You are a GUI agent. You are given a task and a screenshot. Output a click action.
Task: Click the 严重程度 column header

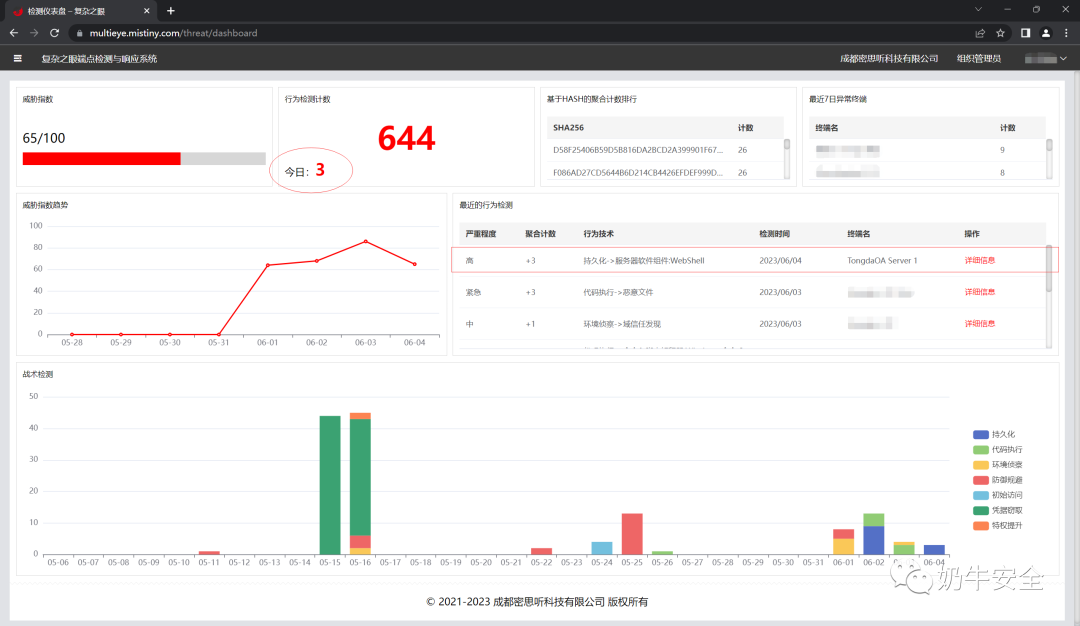(481, 233)
